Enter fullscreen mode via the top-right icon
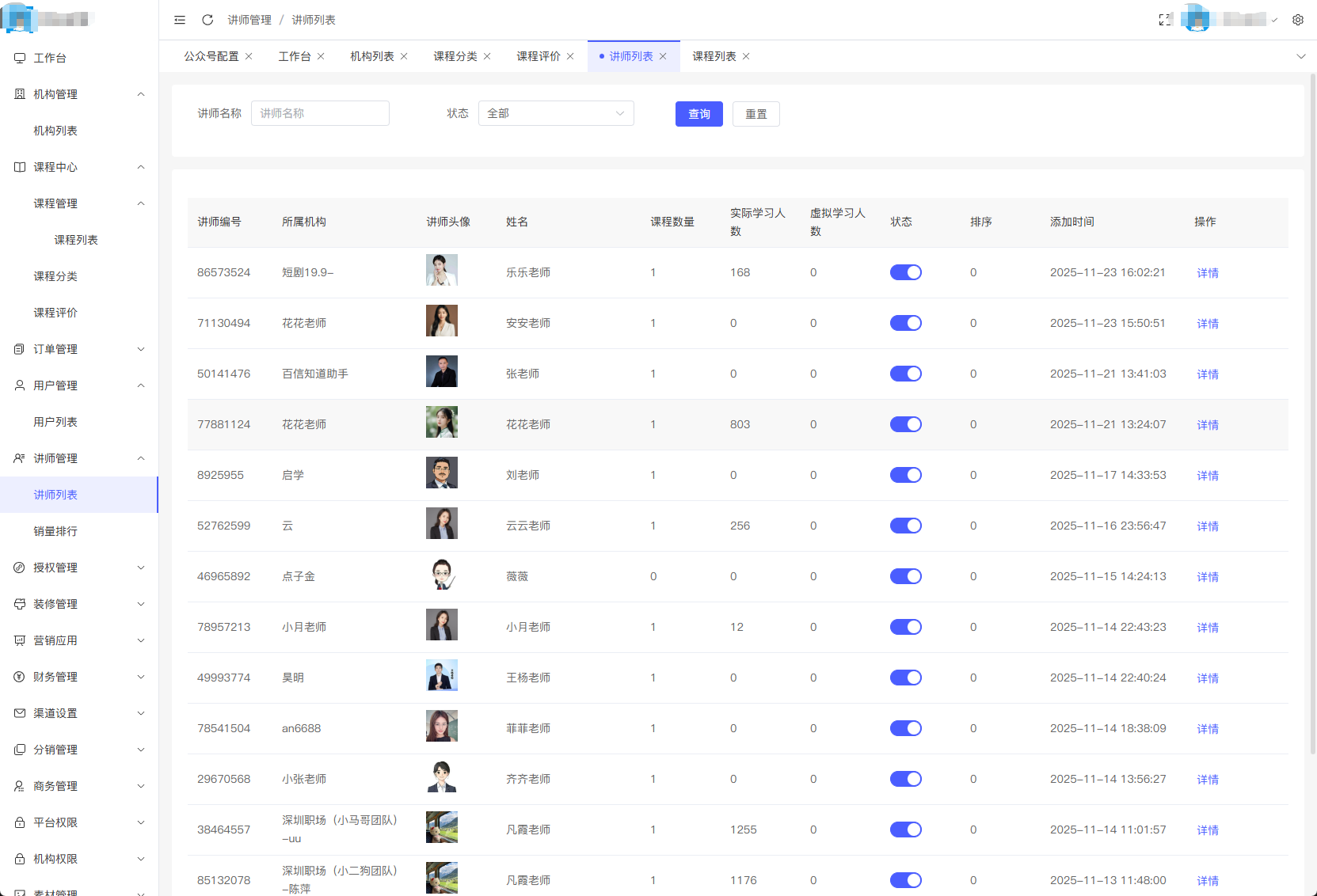 (1165, 20)
